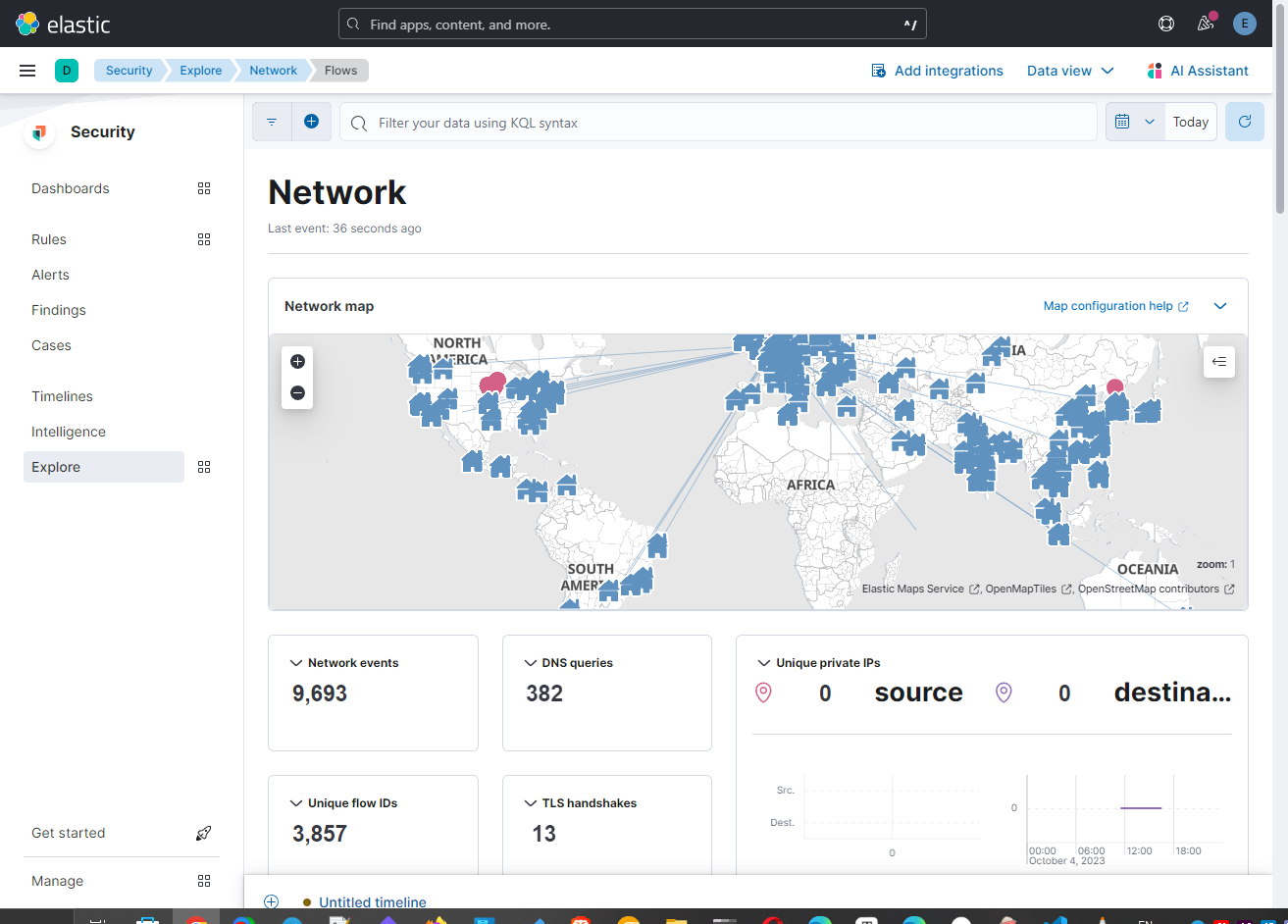Image resolution: width=1288 pixels, height=924 pixels.
Task: Add a new filter with the plus icon
Action: [x=312, y=121]
